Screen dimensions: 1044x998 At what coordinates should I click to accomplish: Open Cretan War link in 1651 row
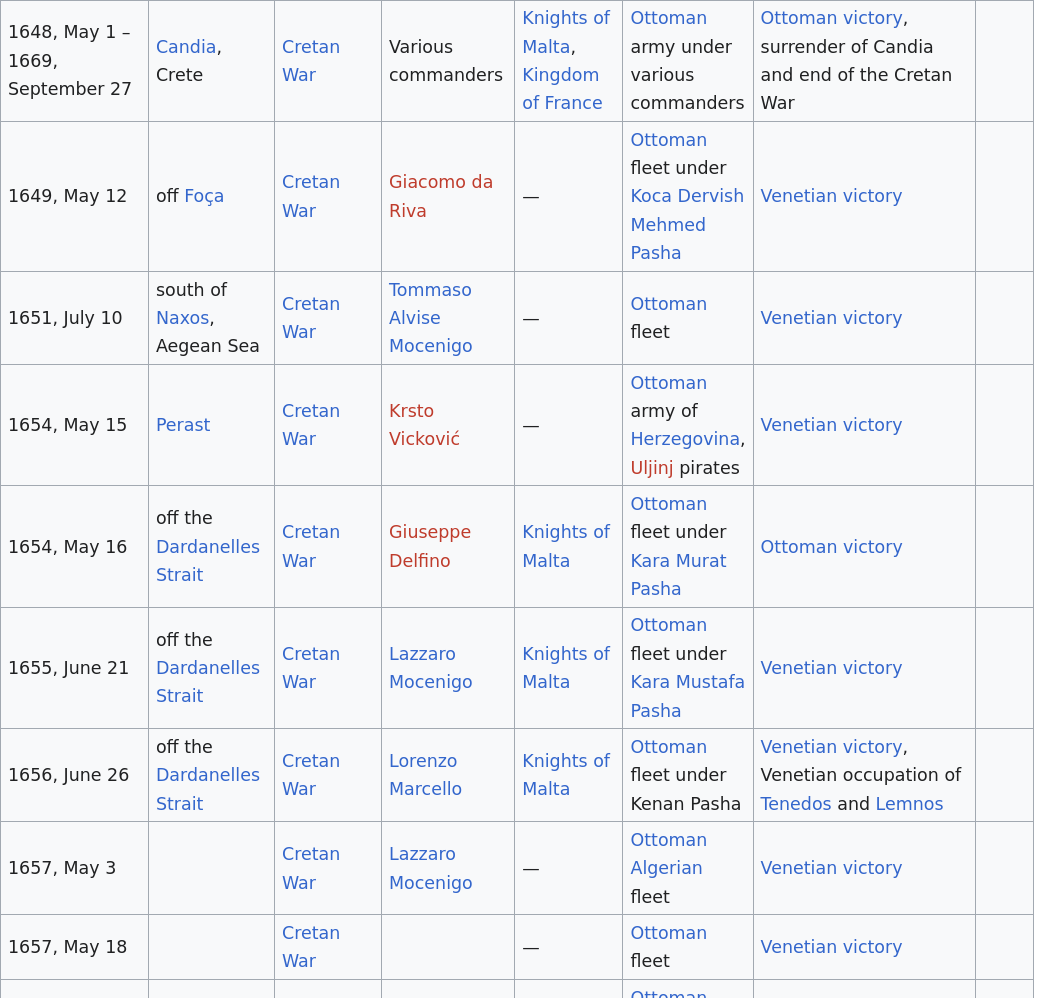(311, 318)
